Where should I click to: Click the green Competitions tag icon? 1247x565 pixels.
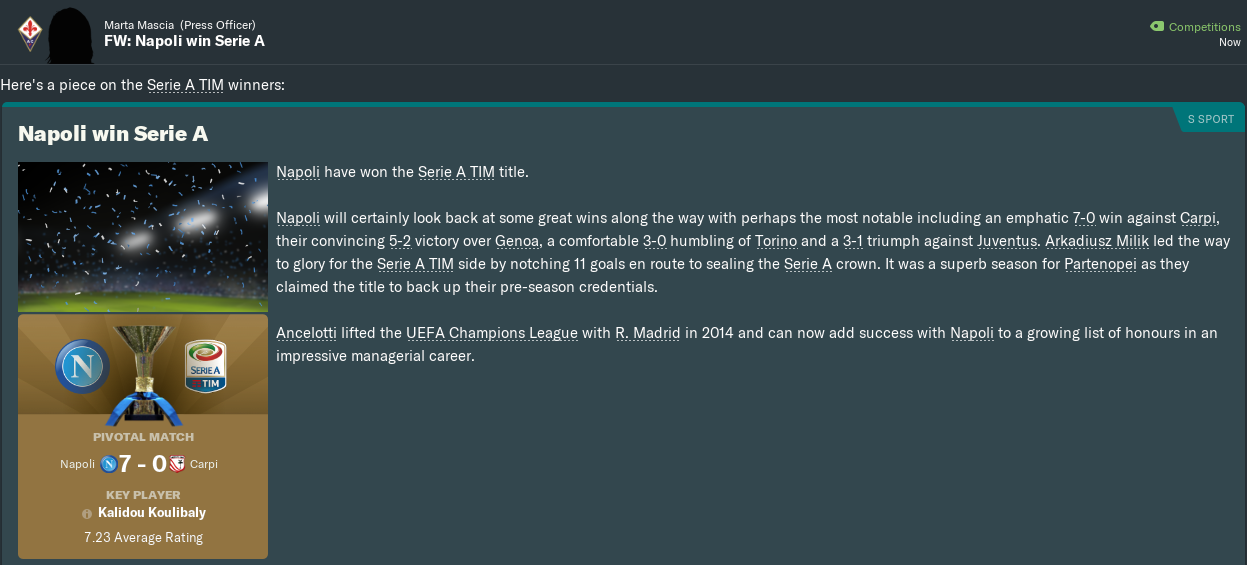click(1157, 27)
